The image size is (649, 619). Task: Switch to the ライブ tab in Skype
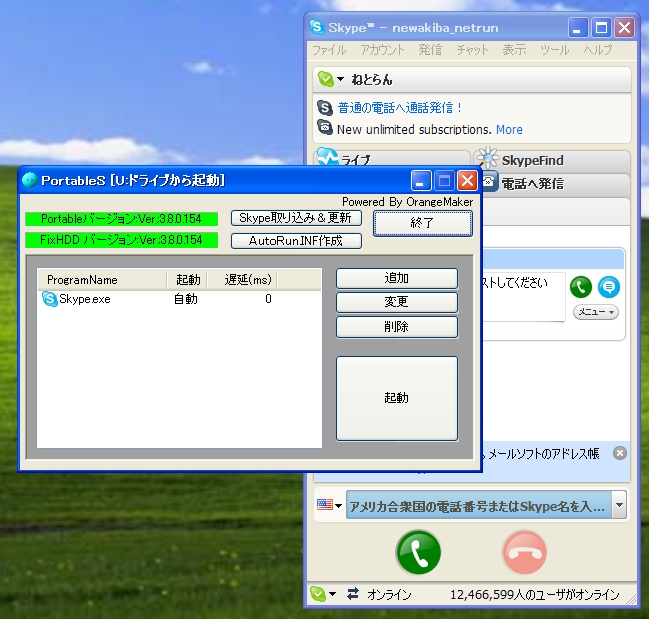click(x=392, y=158)
